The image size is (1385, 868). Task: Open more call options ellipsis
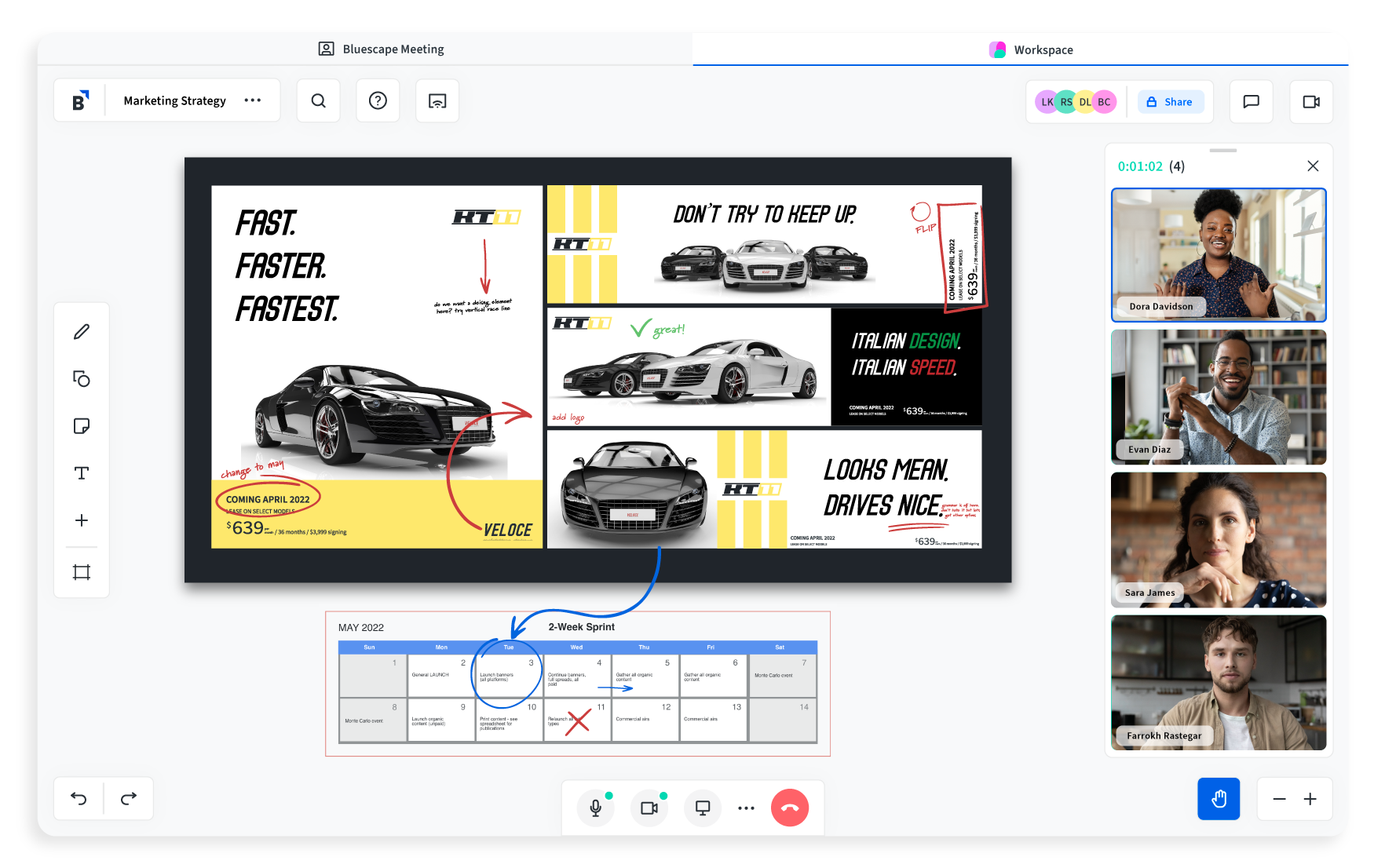point(746,808)
